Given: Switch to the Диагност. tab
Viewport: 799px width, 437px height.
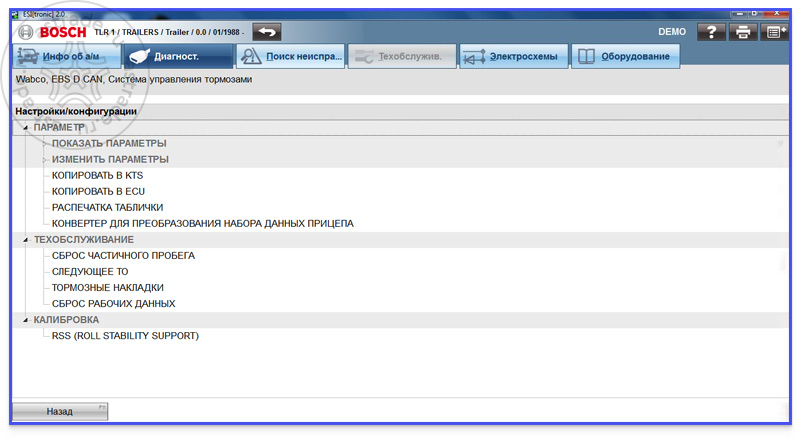Looking at the screenshot, I should pyautogui.click(x=178, y=56).
